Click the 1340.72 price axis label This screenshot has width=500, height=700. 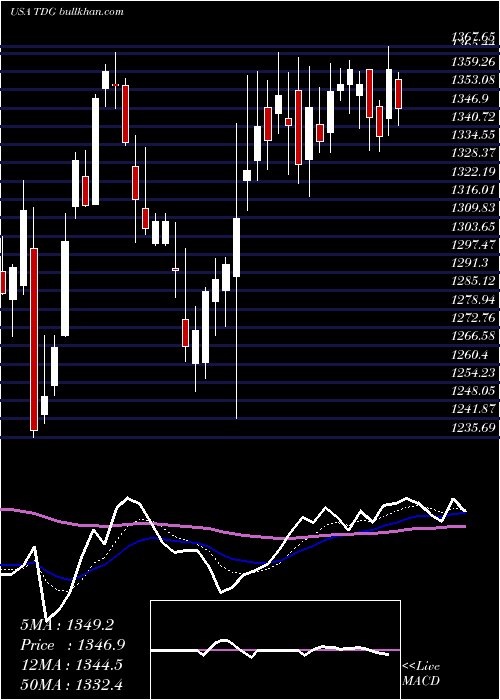473,116
